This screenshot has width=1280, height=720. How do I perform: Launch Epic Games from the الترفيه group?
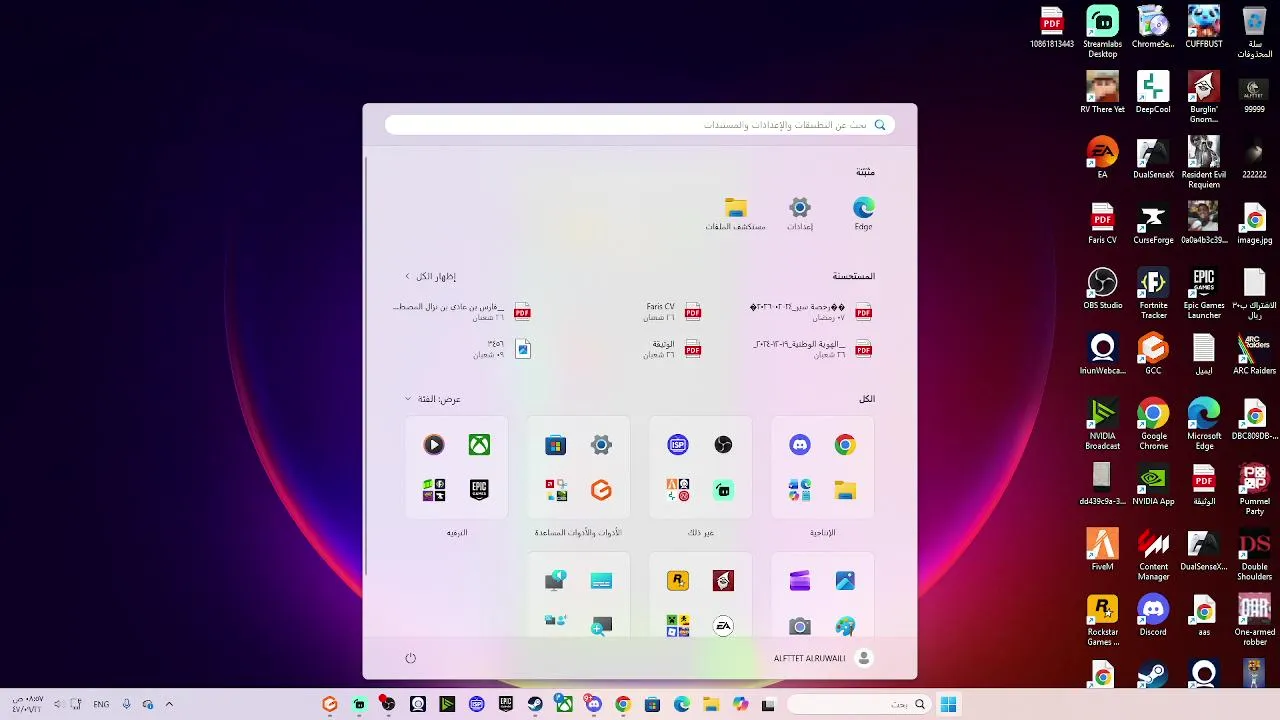click(479, 490)
